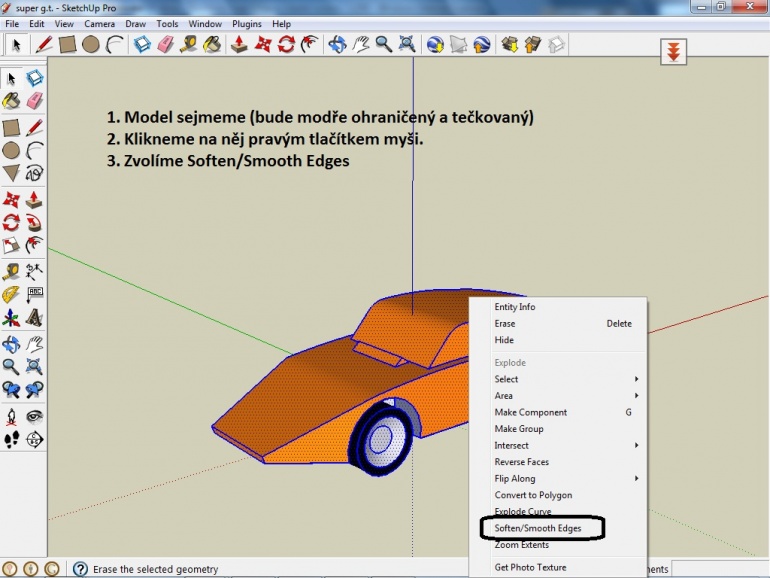Choose the Pan hand tool in top toolbar
The height and width of the screenshot is (578, 770).
tap(360, 44)
